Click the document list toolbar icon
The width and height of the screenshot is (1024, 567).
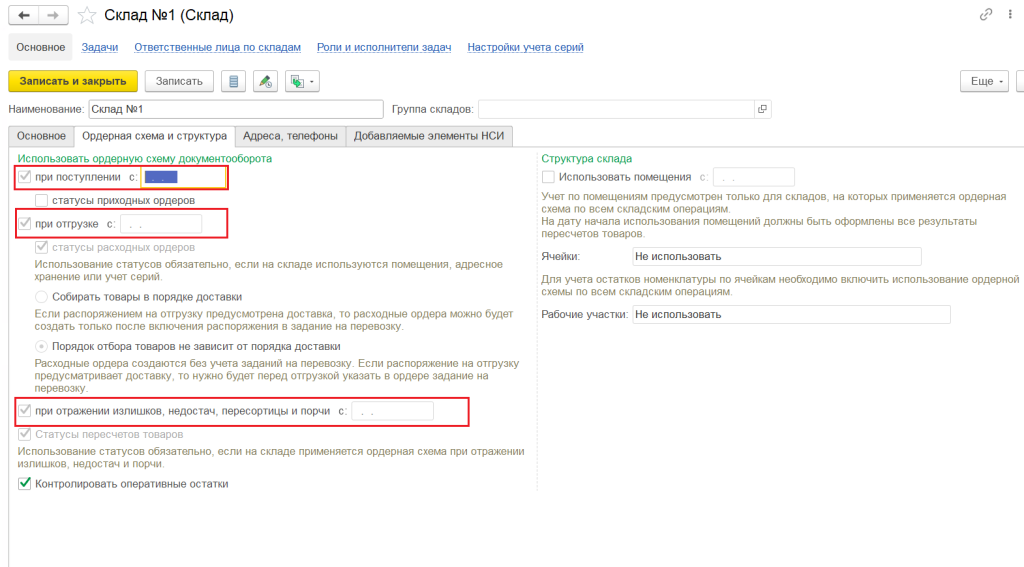[x=233, y=82]
